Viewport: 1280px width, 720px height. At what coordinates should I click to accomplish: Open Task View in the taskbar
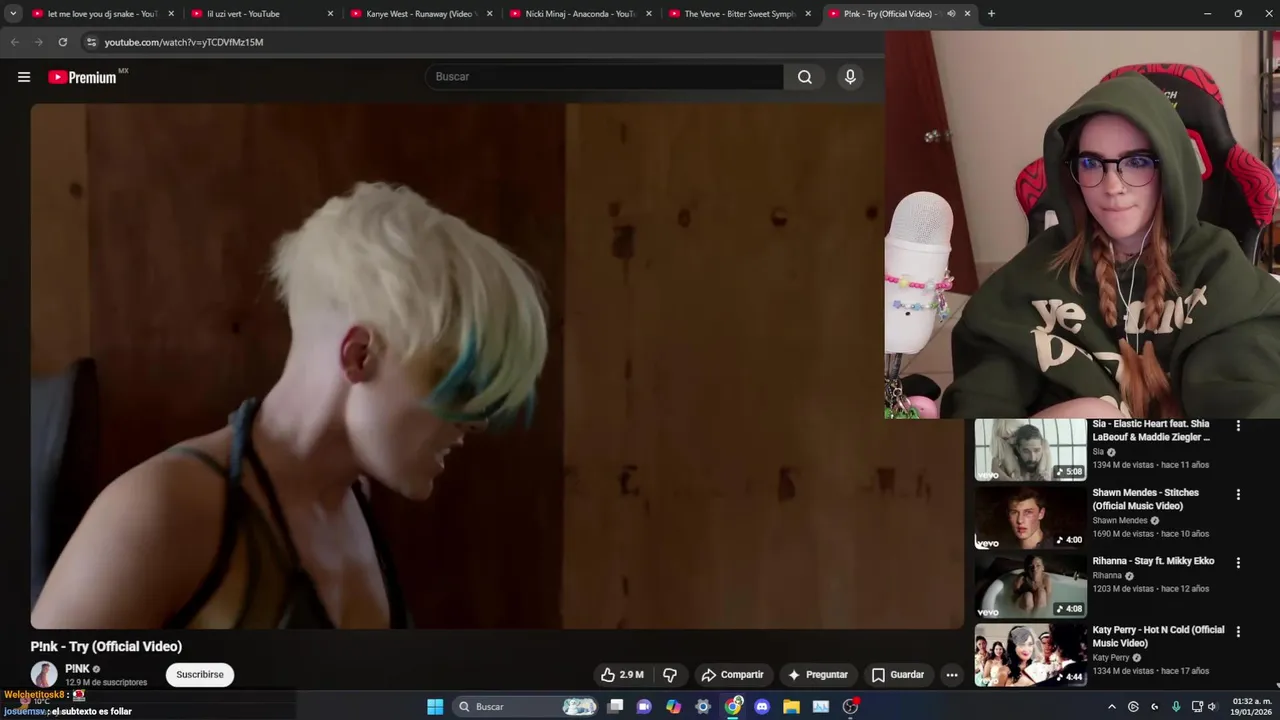point(616,707)
